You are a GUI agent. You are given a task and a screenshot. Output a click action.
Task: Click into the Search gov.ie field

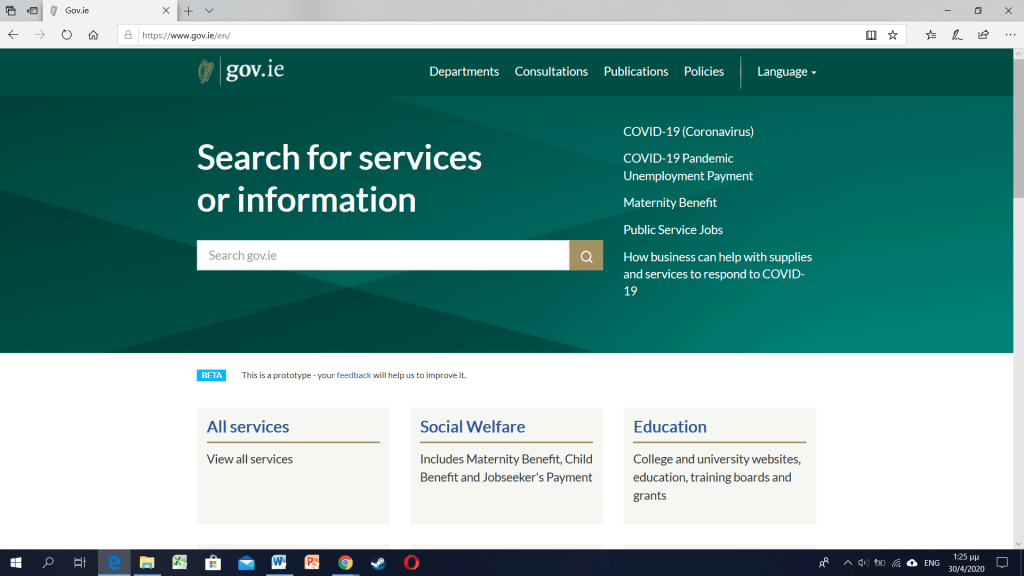click(383, 255)
